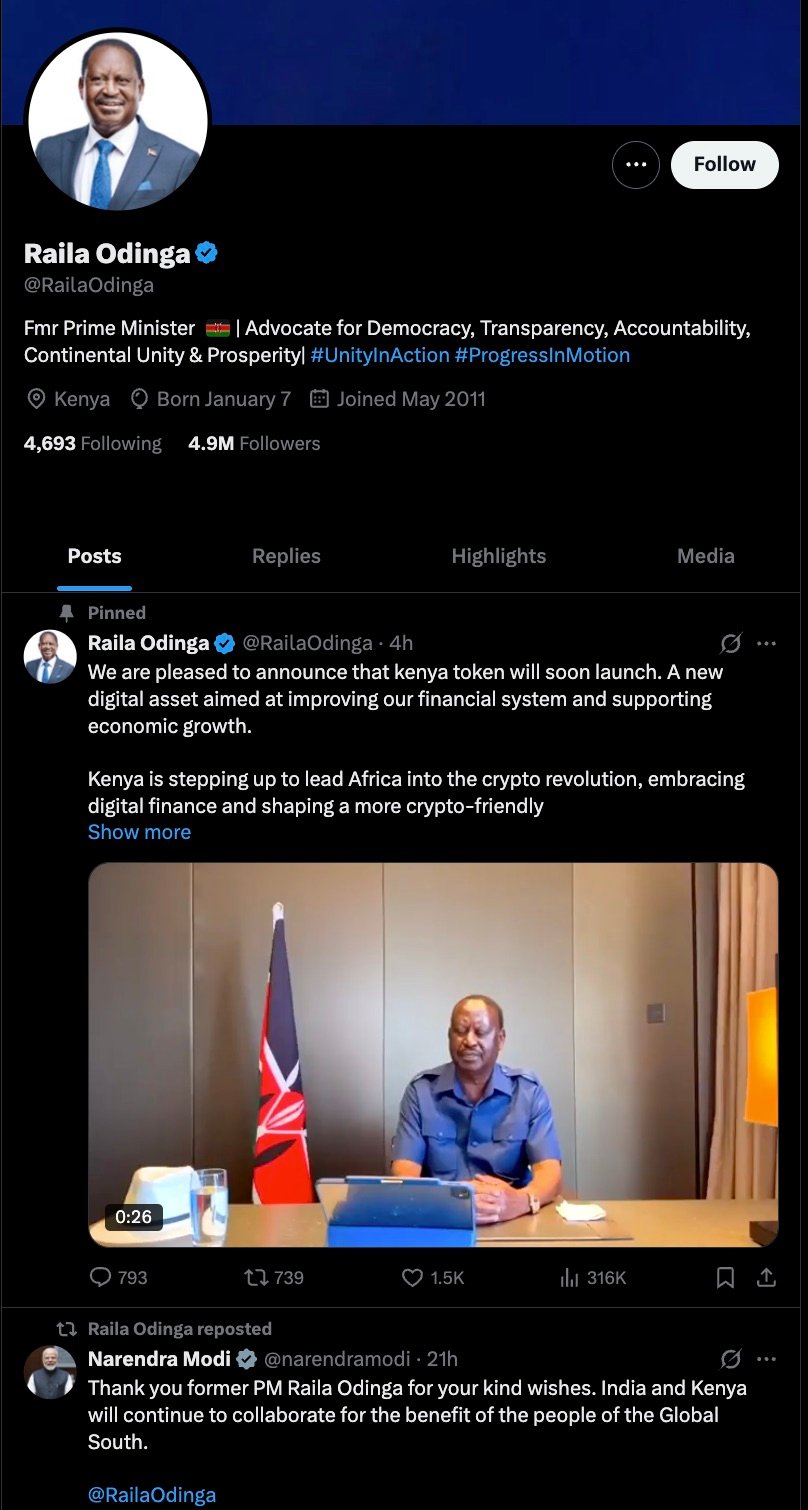Viewport: 808px width, 1510px height.
Task: Expand tweet with Show more link
Action: 139,831
